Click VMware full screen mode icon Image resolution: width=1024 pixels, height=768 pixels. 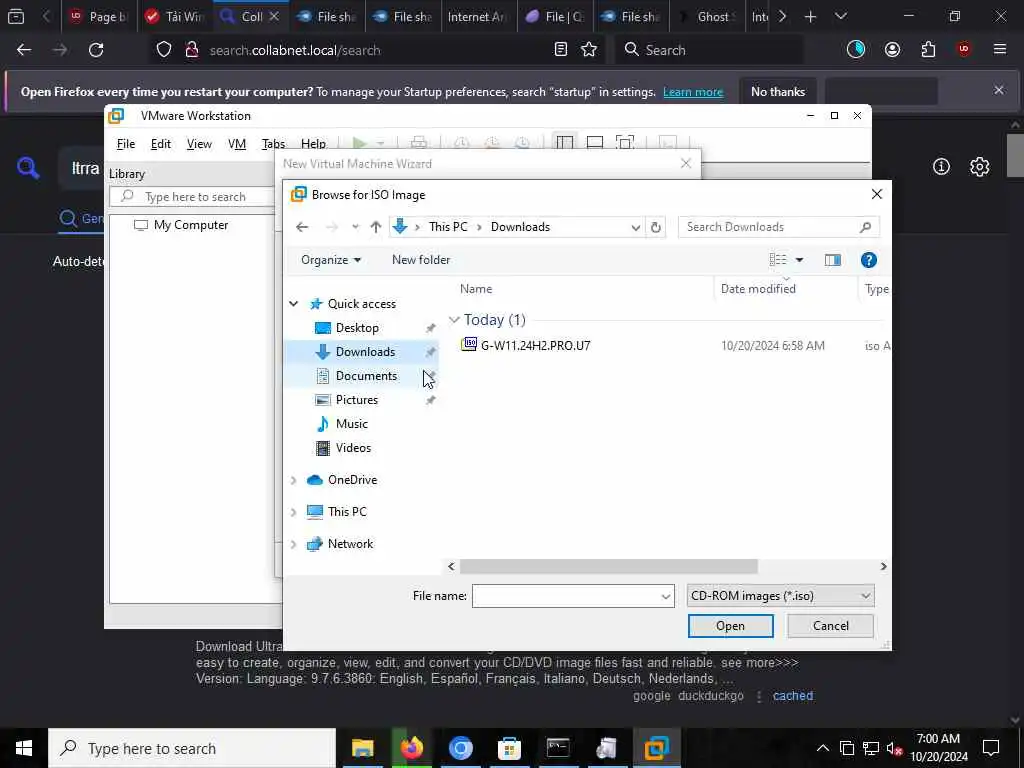[x=625, y=142]
